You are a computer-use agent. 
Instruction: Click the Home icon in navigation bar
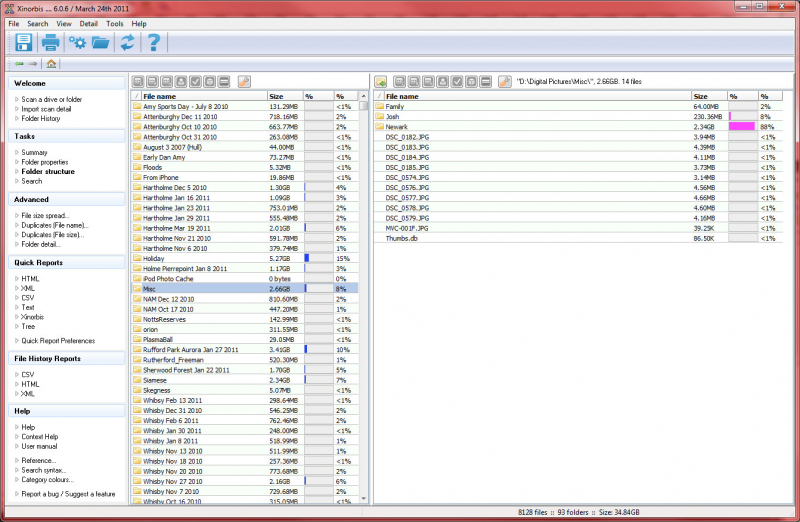click(51, 64)
